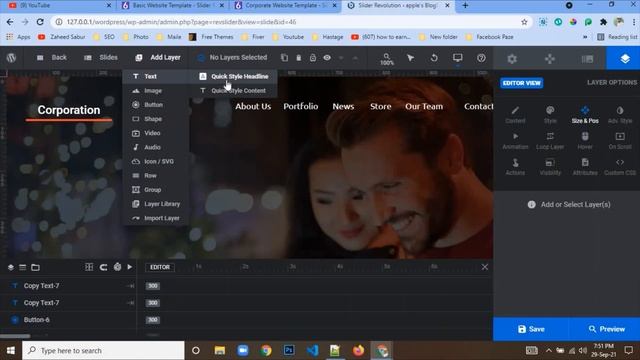The image size is (640, 360).
Task: Choose Import Layer from menu
Action: point(156,218)
